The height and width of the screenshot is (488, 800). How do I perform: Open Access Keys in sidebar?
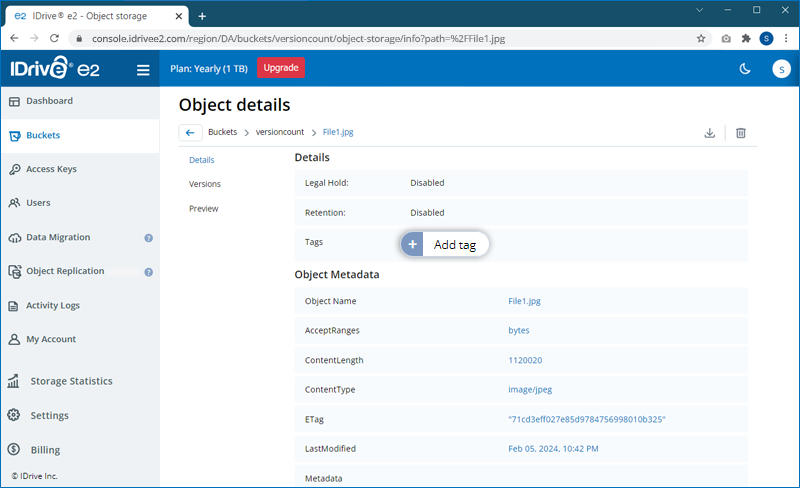pos(51,169)
